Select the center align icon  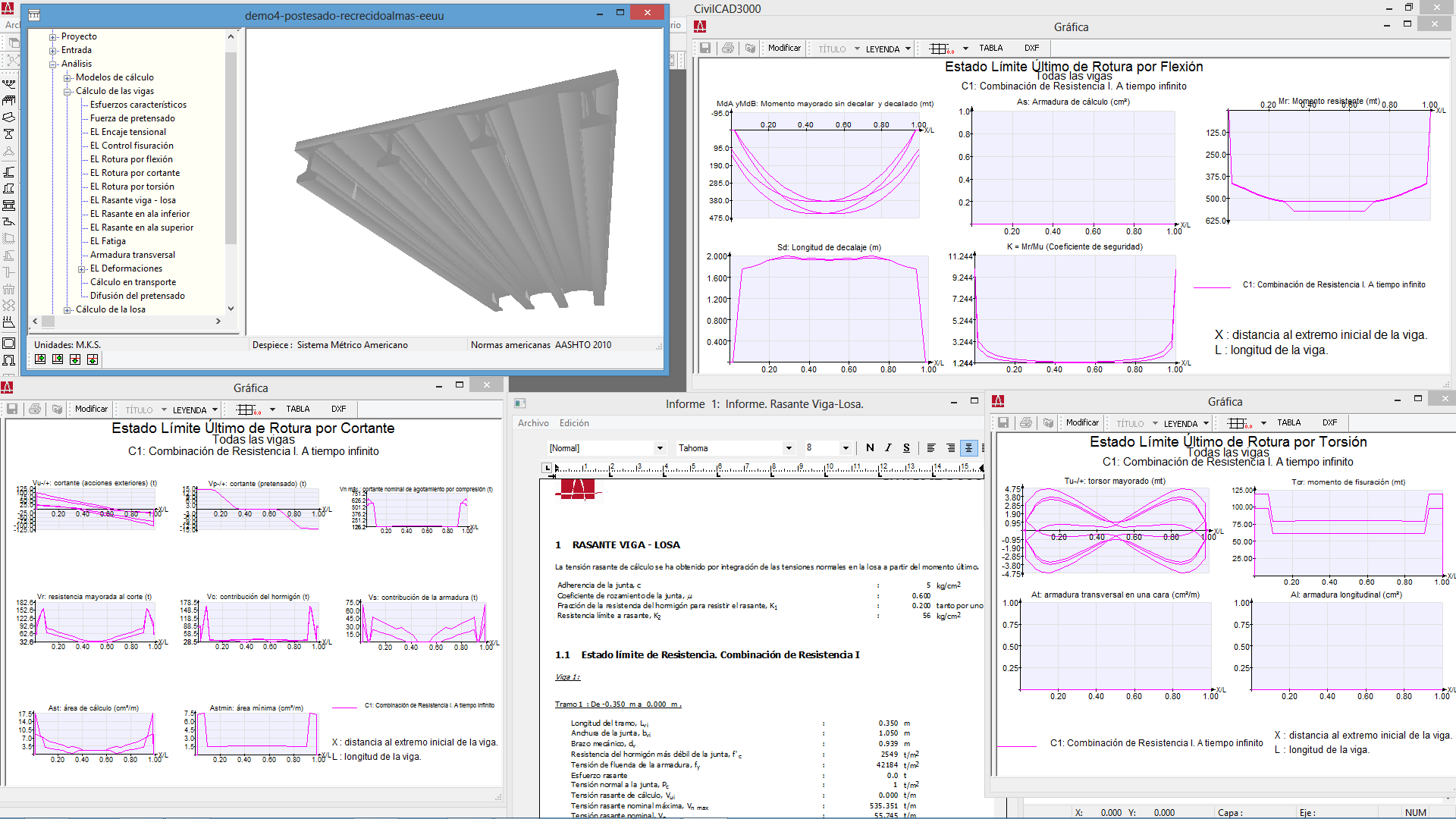pos(968,448)
